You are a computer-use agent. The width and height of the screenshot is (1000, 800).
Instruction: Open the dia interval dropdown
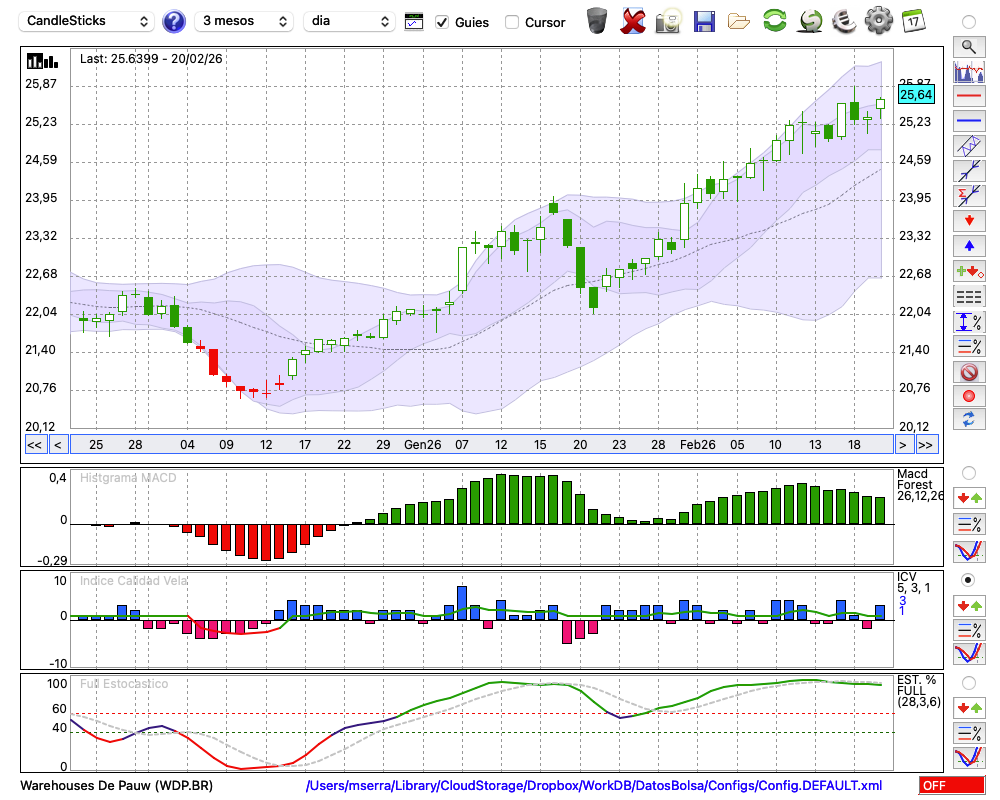click(350, 21)
